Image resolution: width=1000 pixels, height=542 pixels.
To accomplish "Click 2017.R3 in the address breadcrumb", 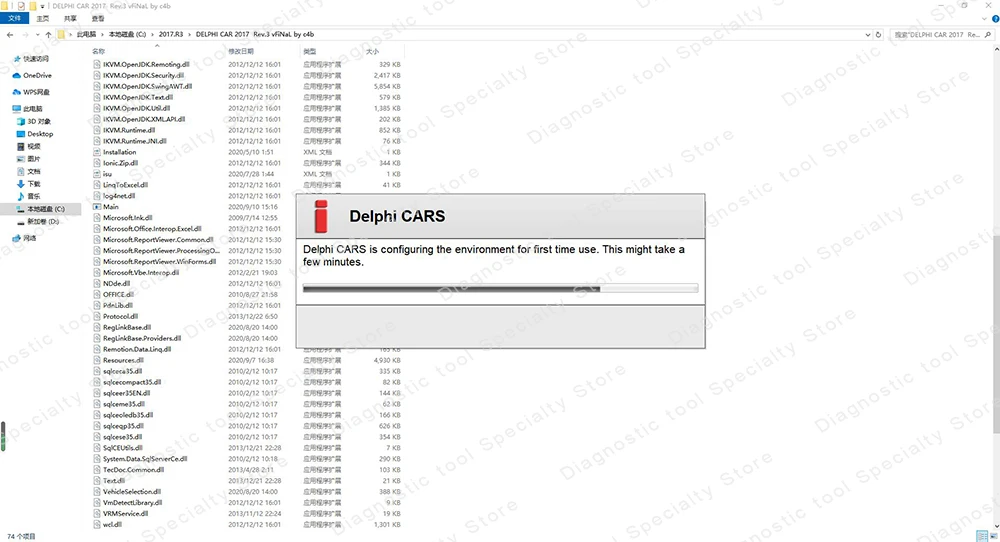I will pyautogui.click(x=171, y=34).
